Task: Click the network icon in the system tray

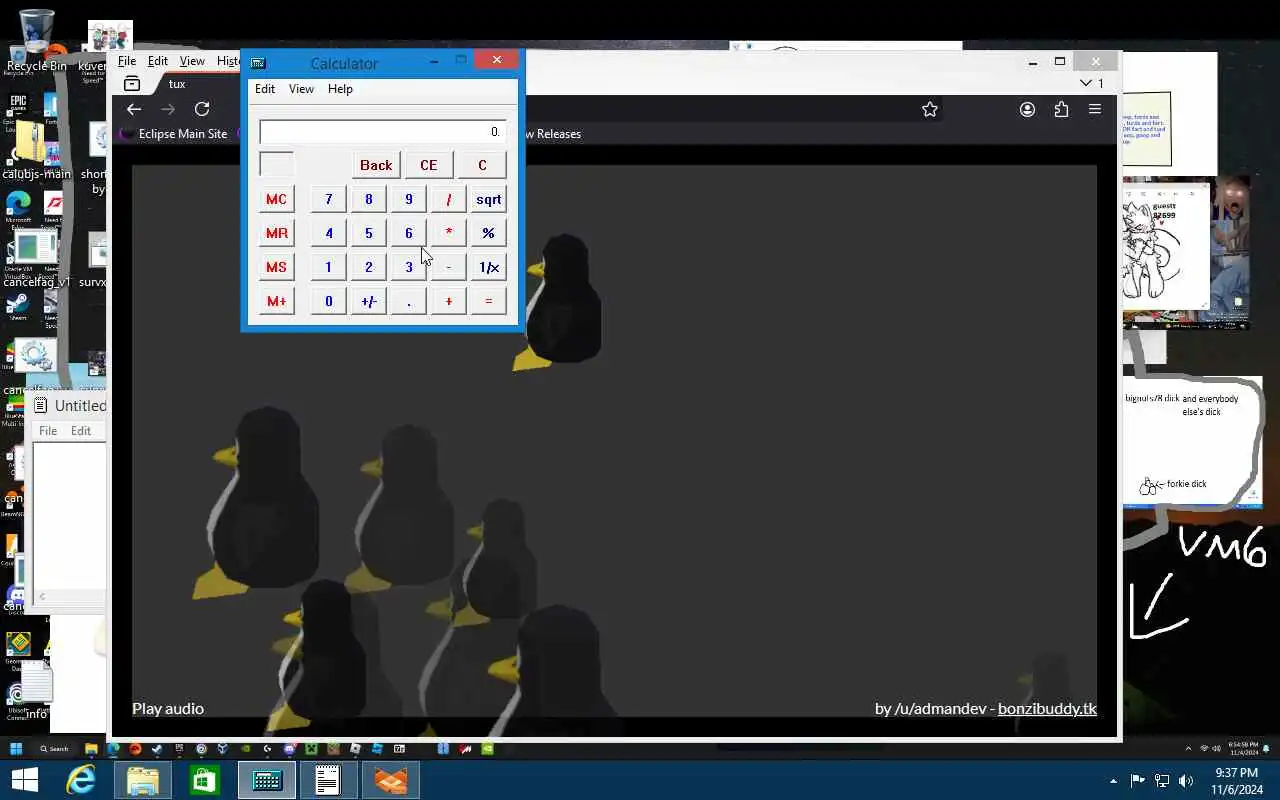Action: [1162, 781]
